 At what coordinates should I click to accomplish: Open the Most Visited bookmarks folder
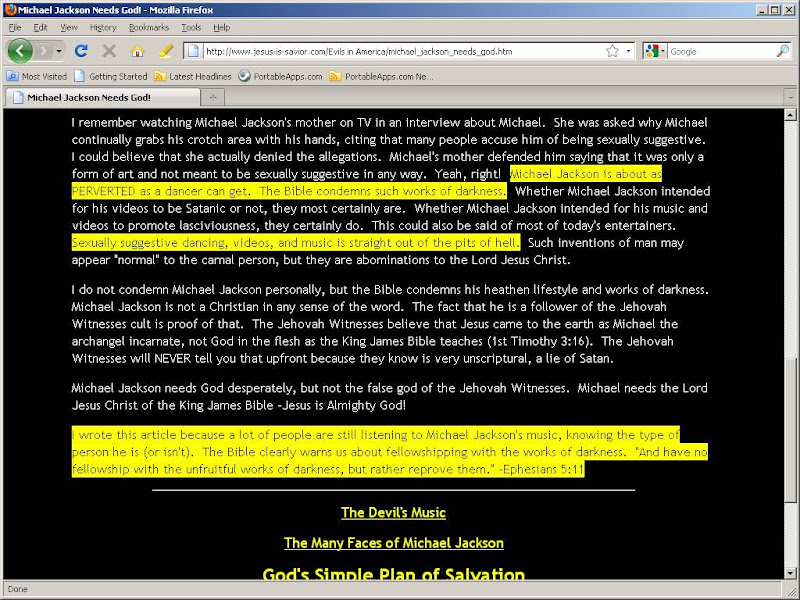[37, 77]
